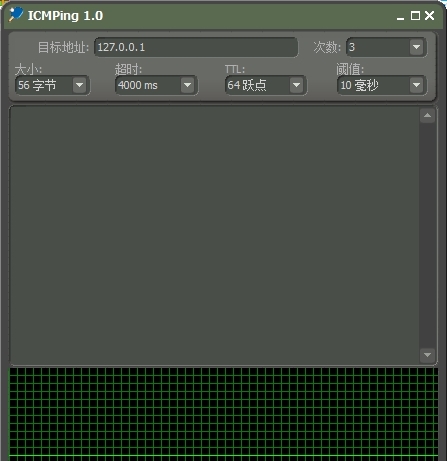Click the TTL label
The height and width of the screenshot is (461, 447).
tap(235, 69)
